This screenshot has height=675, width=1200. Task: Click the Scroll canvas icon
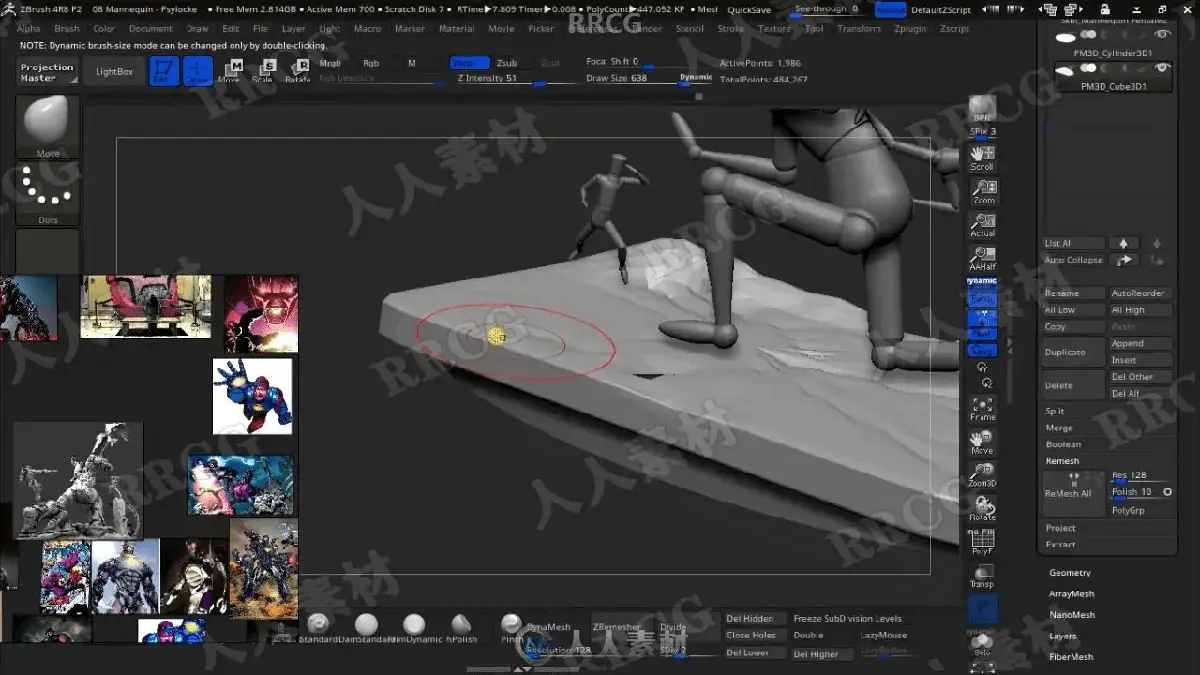tap(982, 158)
